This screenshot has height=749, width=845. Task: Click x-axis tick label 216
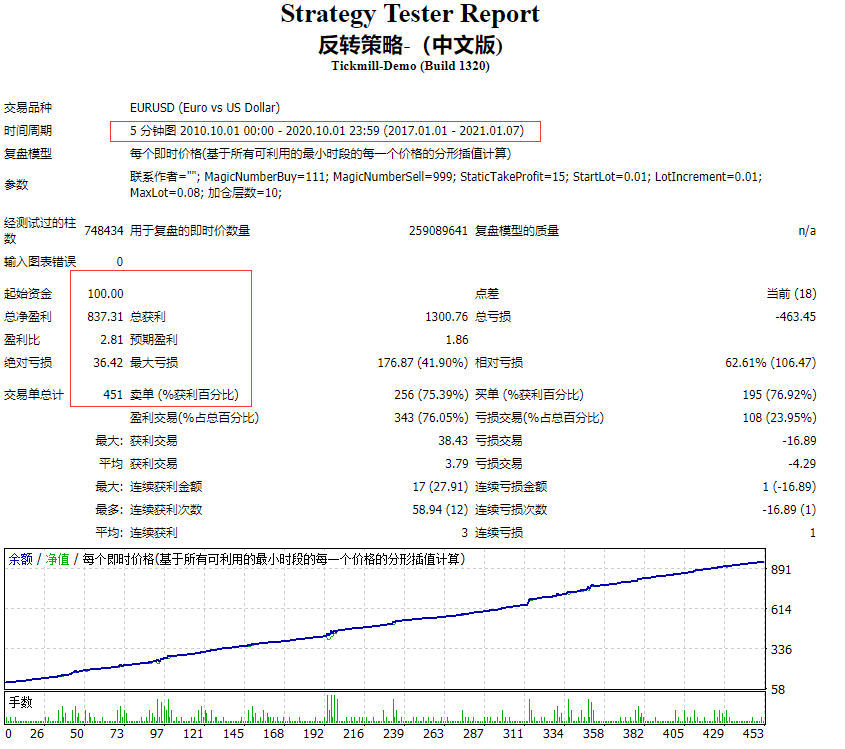(353, 734)
